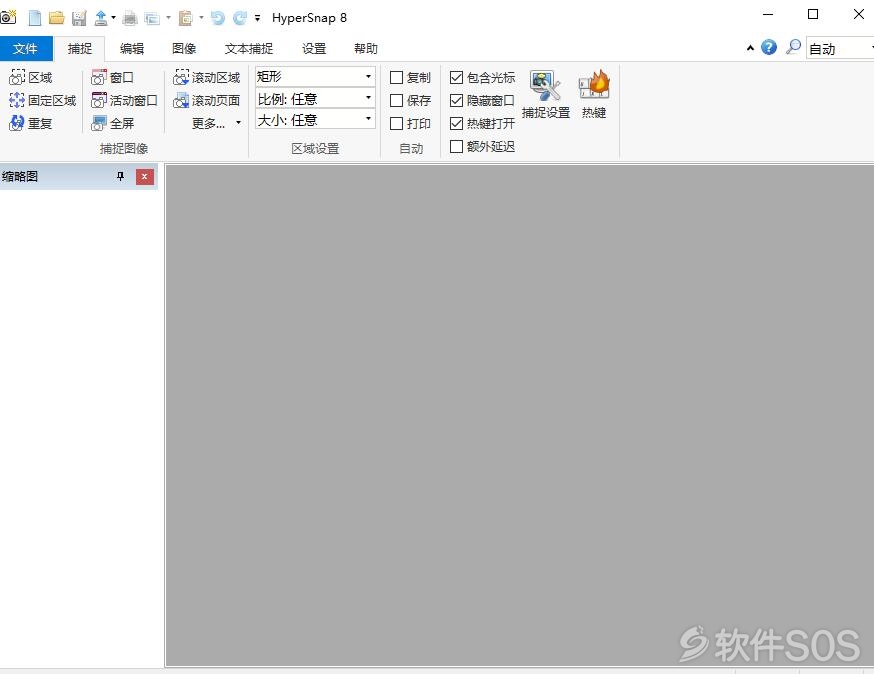Switch to the Help (帮助) tab
The image size is (874, 674).
366,49
